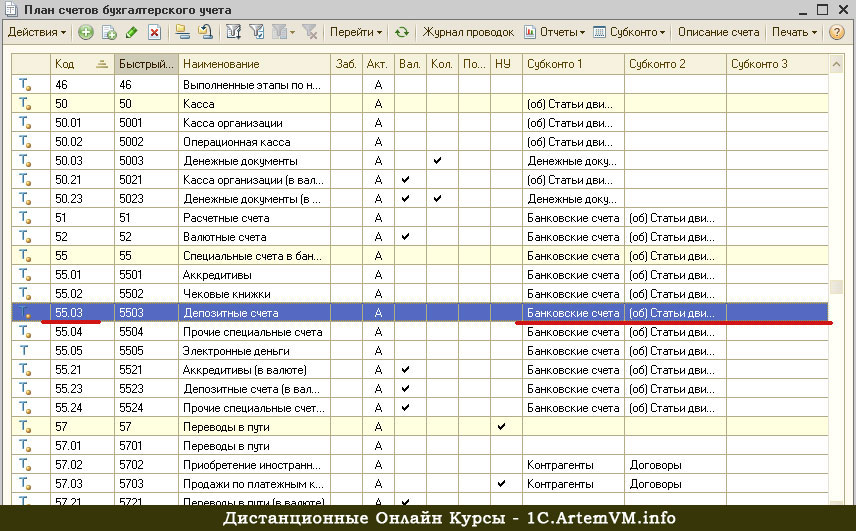Sort by the Код column header
856x531 pixels.
(80, 63)
